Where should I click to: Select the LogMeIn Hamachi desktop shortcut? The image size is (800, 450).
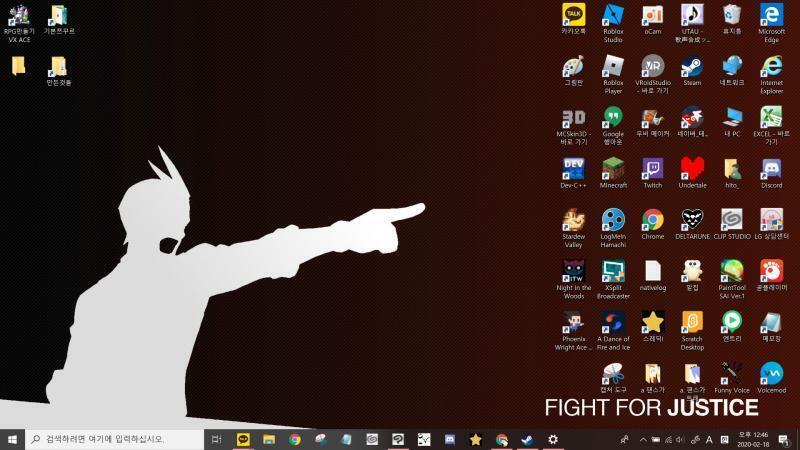coord(613,228)
